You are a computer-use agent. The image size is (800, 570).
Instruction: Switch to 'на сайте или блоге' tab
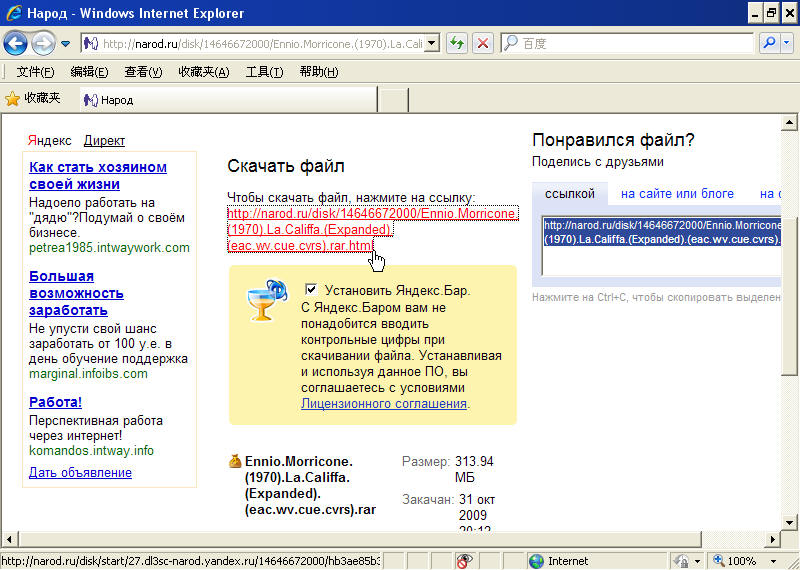(677, 194)
